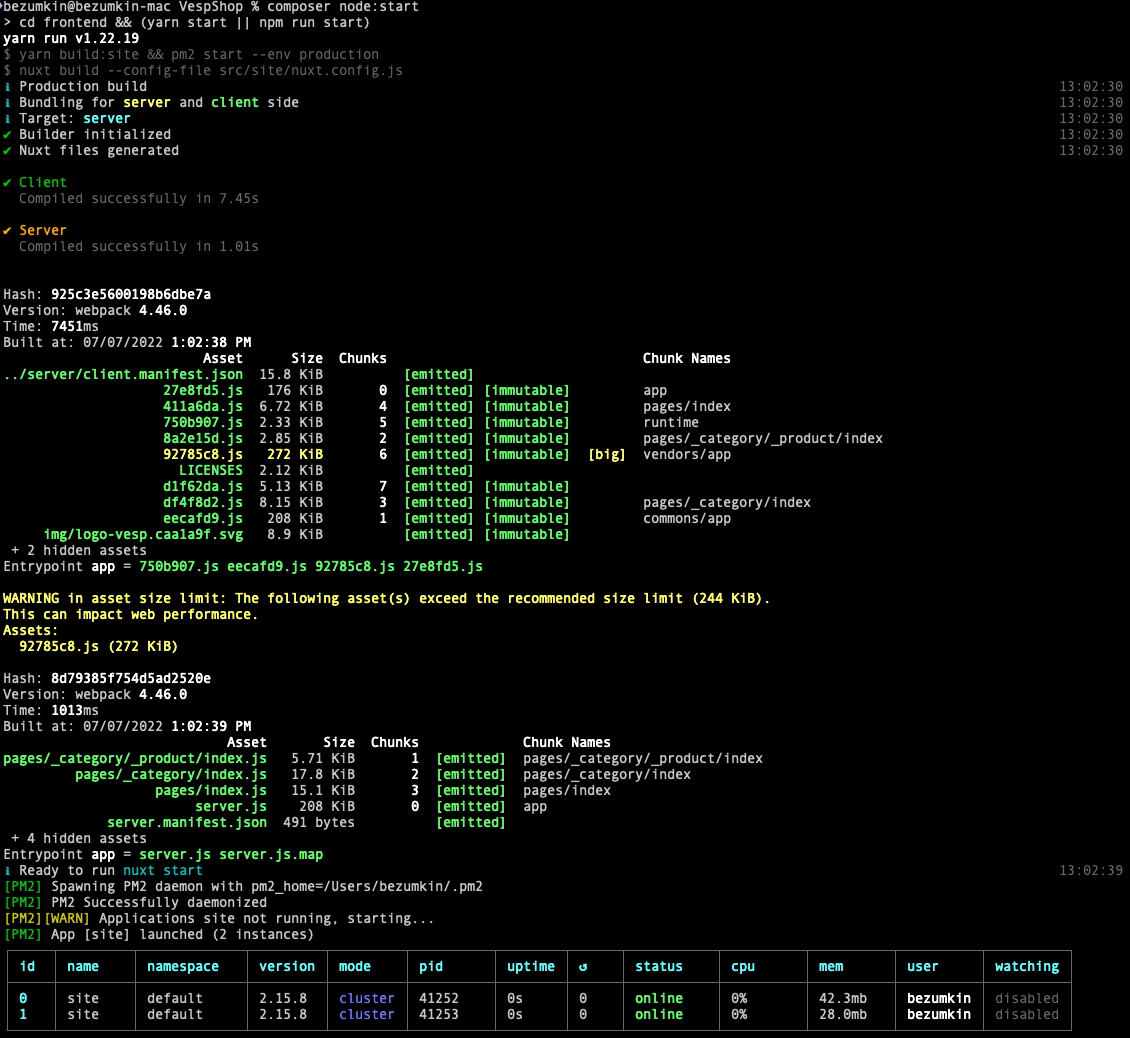Viewport: 1130px width, 1038px height.
Task: Click asset 92785c8.js in the asset table
Action: (x=203, y=454)
